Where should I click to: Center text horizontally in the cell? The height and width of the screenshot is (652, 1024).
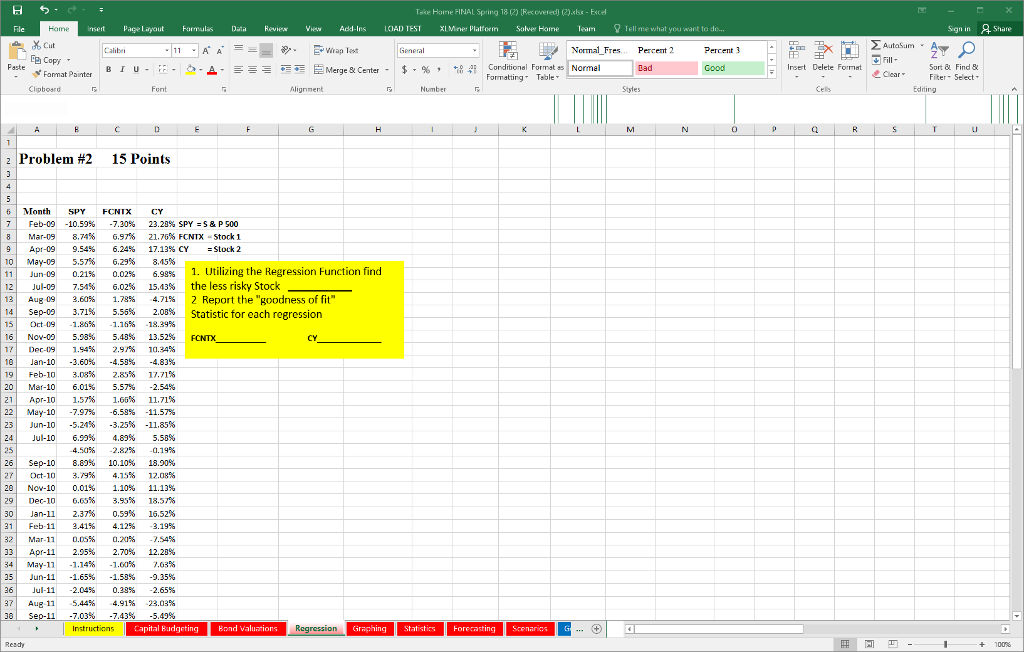click(252, 69)
